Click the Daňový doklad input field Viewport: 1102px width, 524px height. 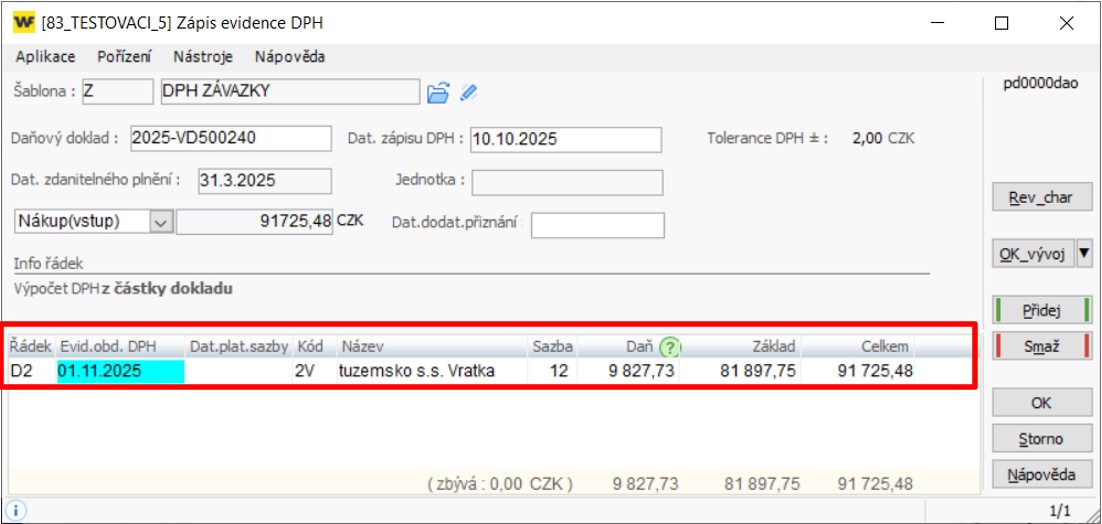(228, 138)
